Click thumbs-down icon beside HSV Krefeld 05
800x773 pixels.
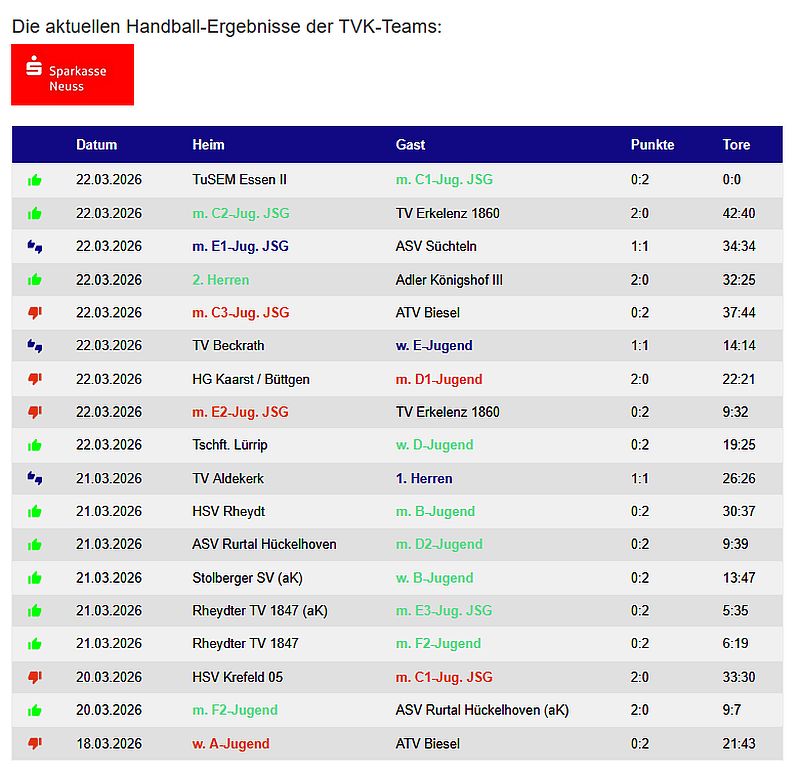coord(35,677)
